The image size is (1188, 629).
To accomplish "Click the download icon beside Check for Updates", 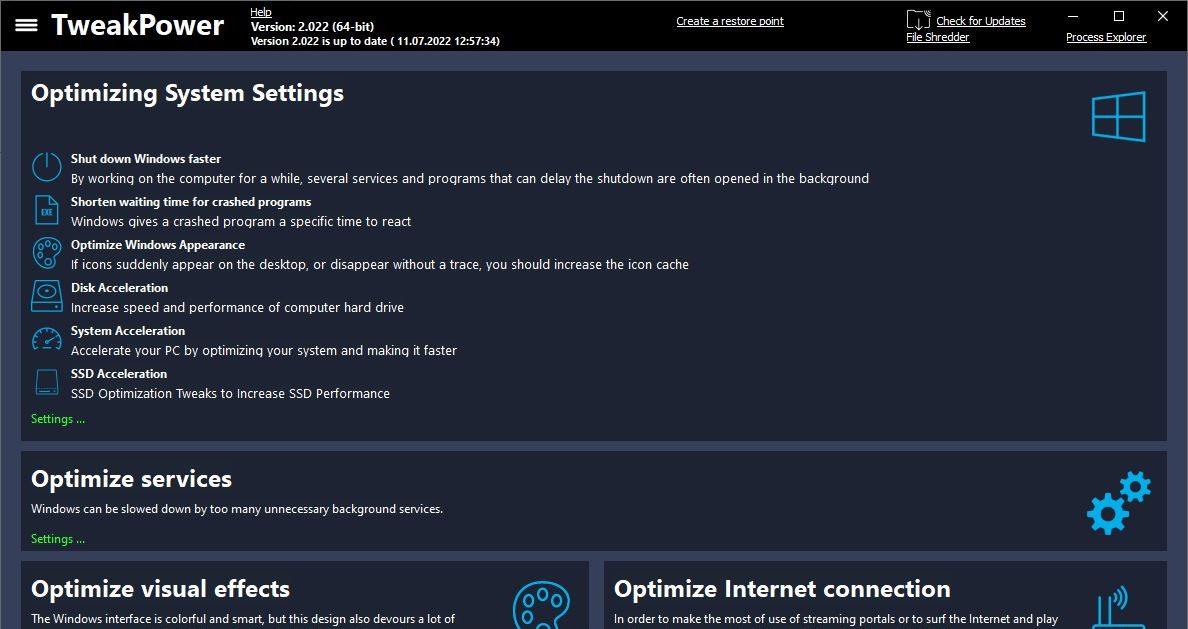I will [918, 20].
